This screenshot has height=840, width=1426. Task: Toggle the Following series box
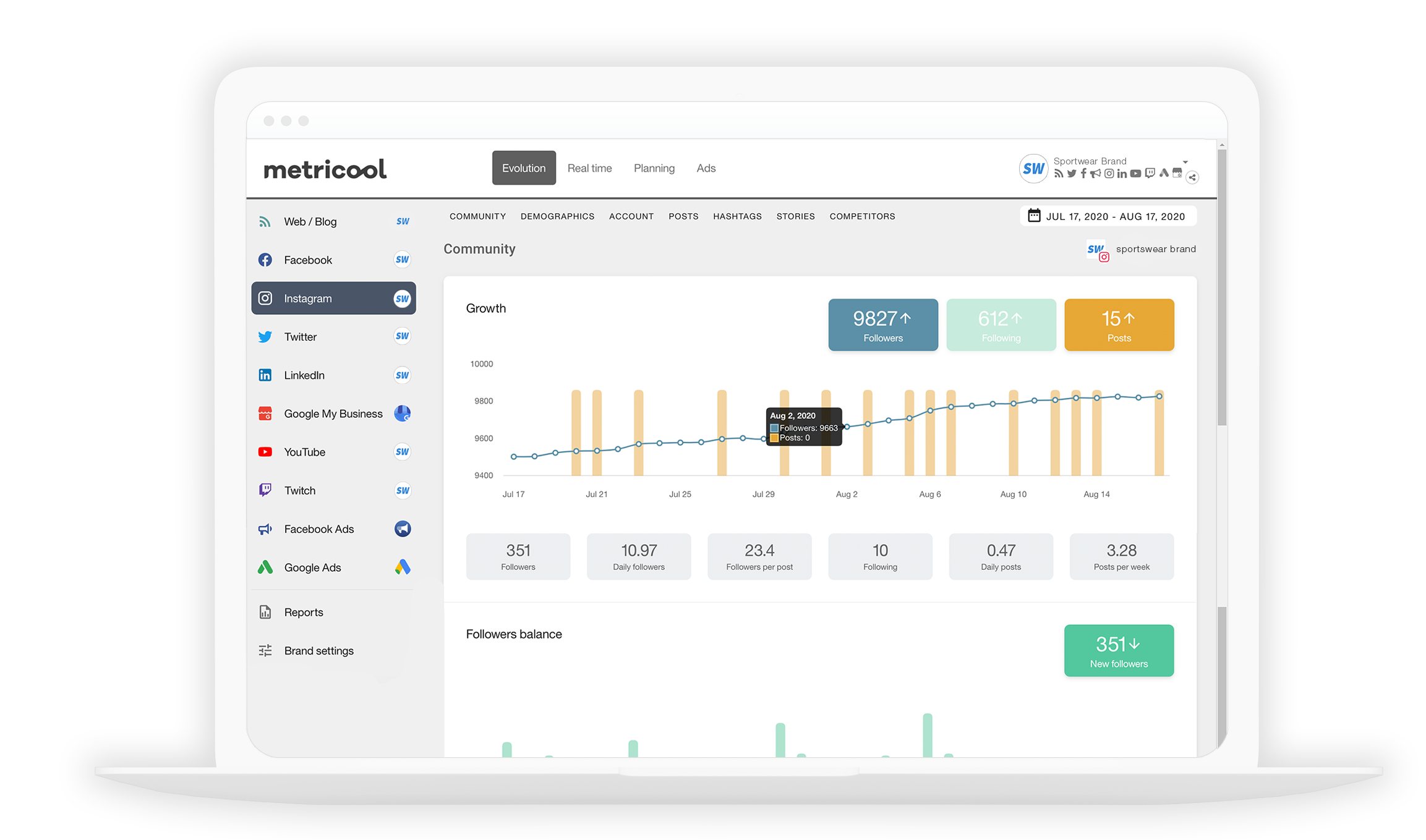(1001, 325)
